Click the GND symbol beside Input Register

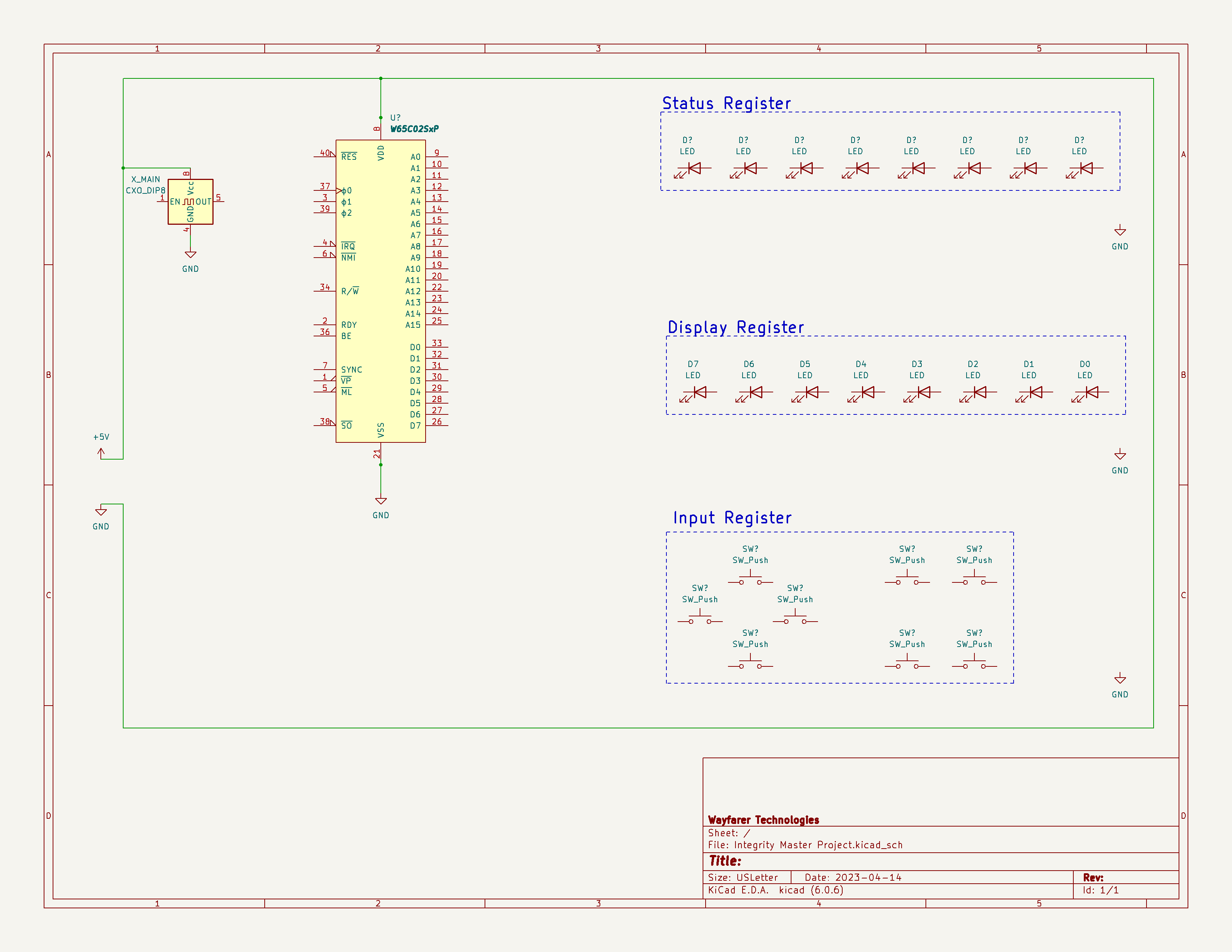click(x=1120, y=679)
